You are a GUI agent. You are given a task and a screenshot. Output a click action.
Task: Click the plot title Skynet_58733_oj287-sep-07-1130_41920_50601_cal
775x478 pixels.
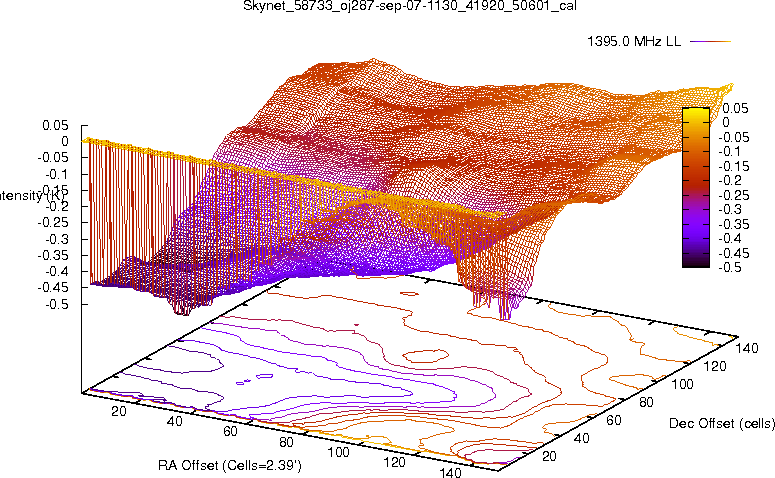[410, 6]
